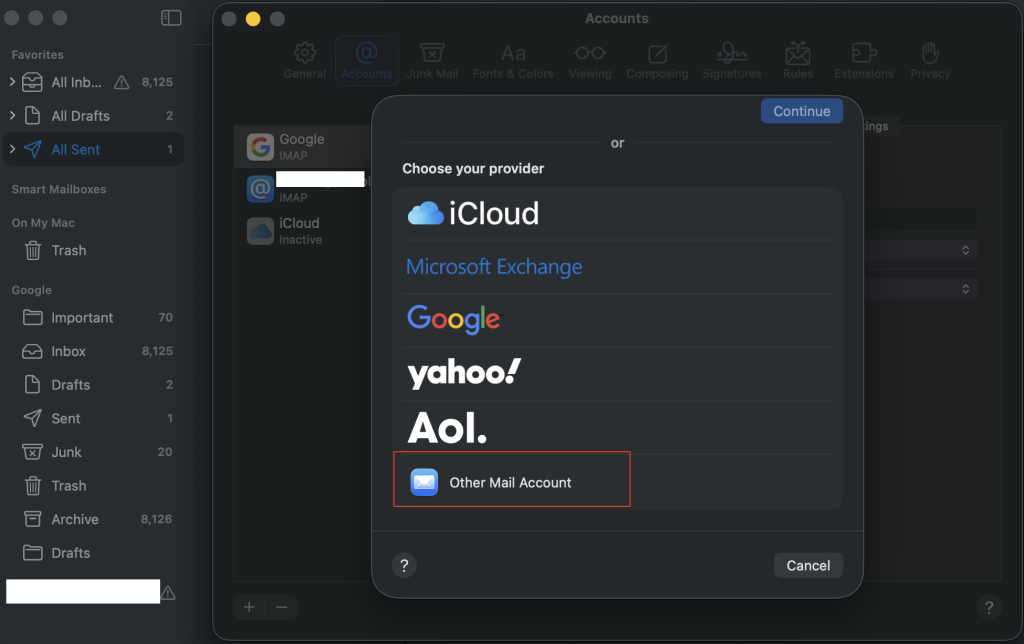Switch to the Accounts tab
Screen dimensions: 1024x644
click(x=366, y=61)
